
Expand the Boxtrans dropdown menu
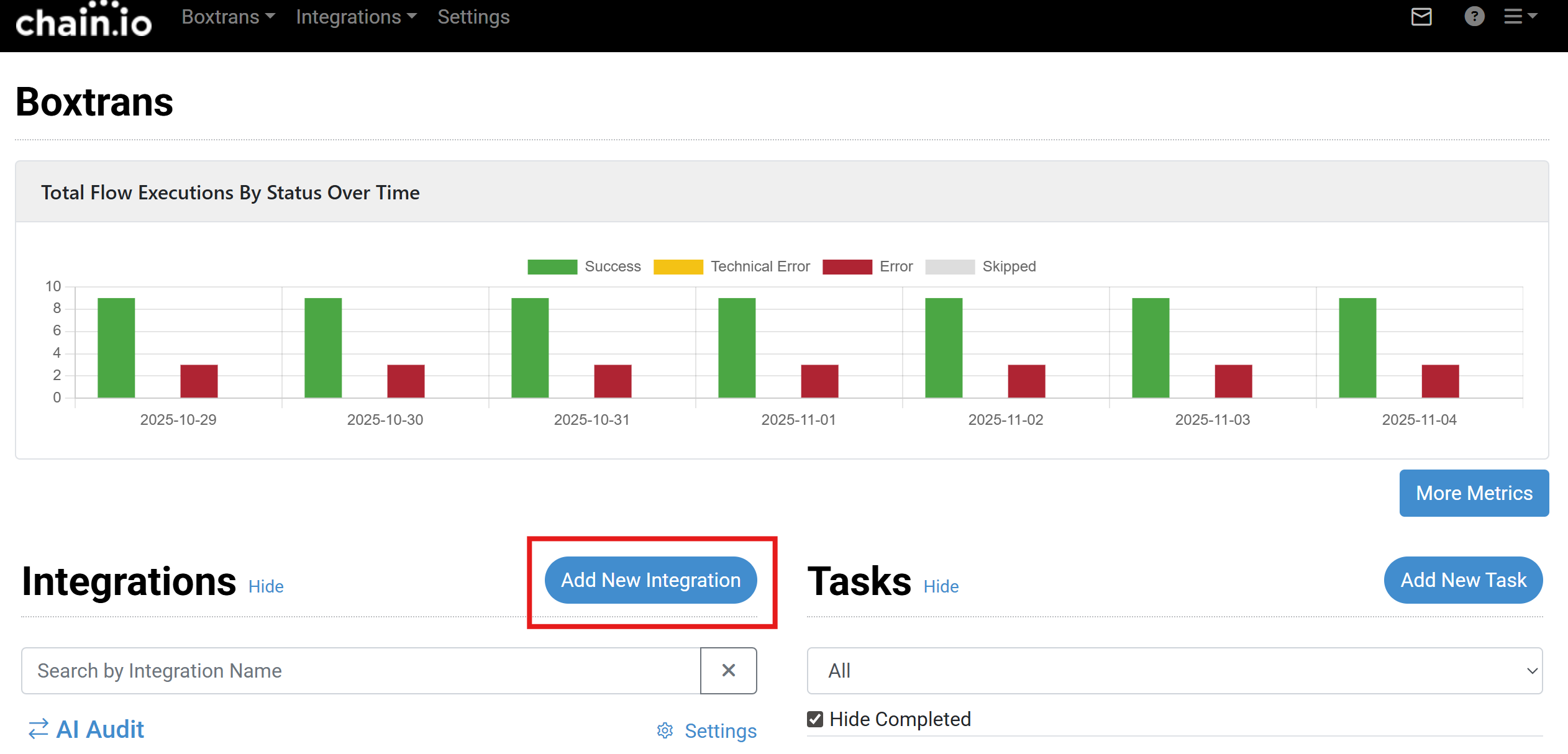pos(228,17)
